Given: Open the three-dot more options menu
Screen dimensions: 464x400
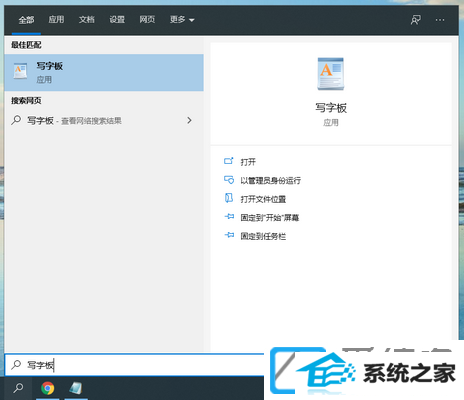Looking at the screenshot, I should tap(440, 20).
